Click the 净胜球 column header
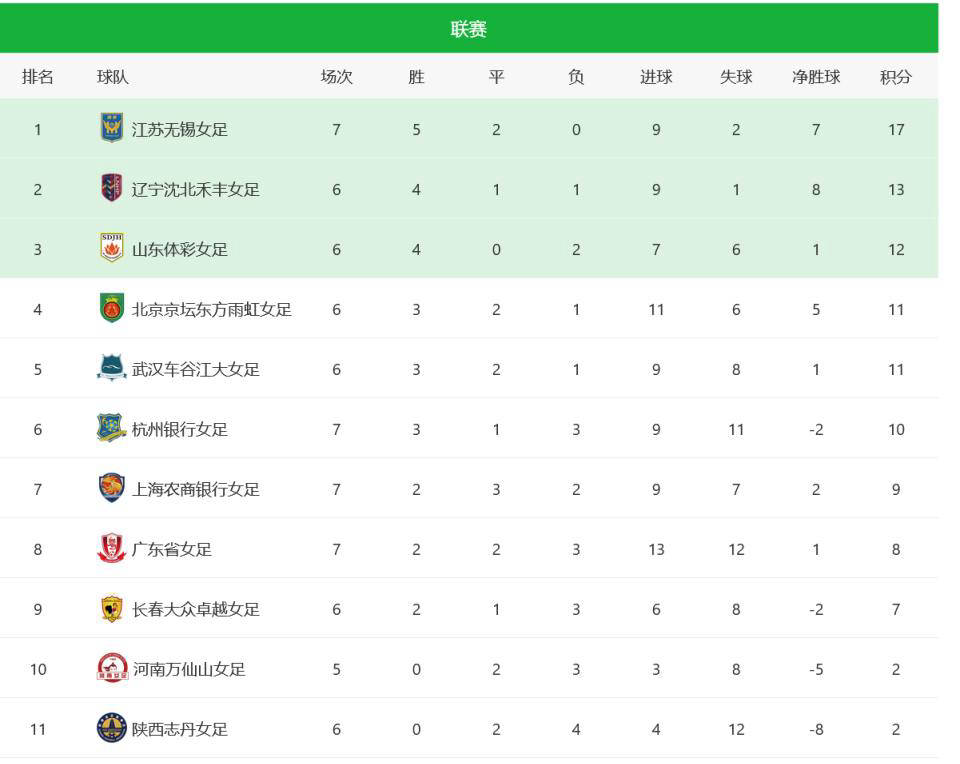Viewport: 960px width, 764px height. (816, 77)
